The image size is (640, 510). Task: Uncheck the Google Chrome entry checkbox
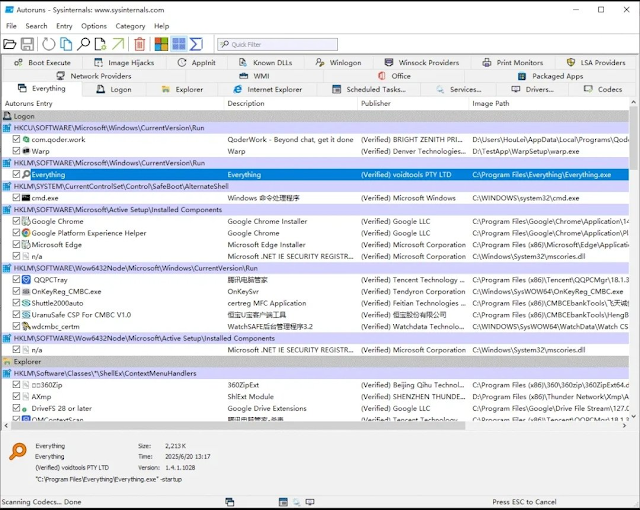16,221
